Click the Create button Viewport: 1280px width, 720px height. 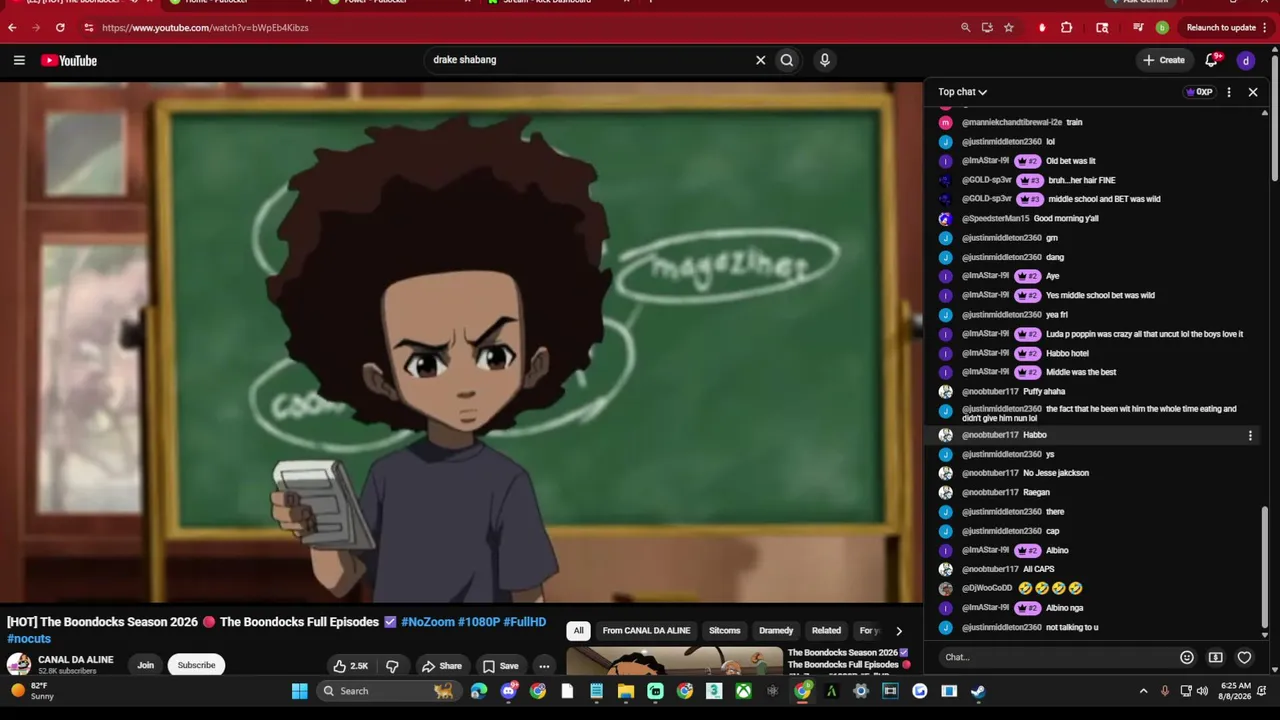1164,60
